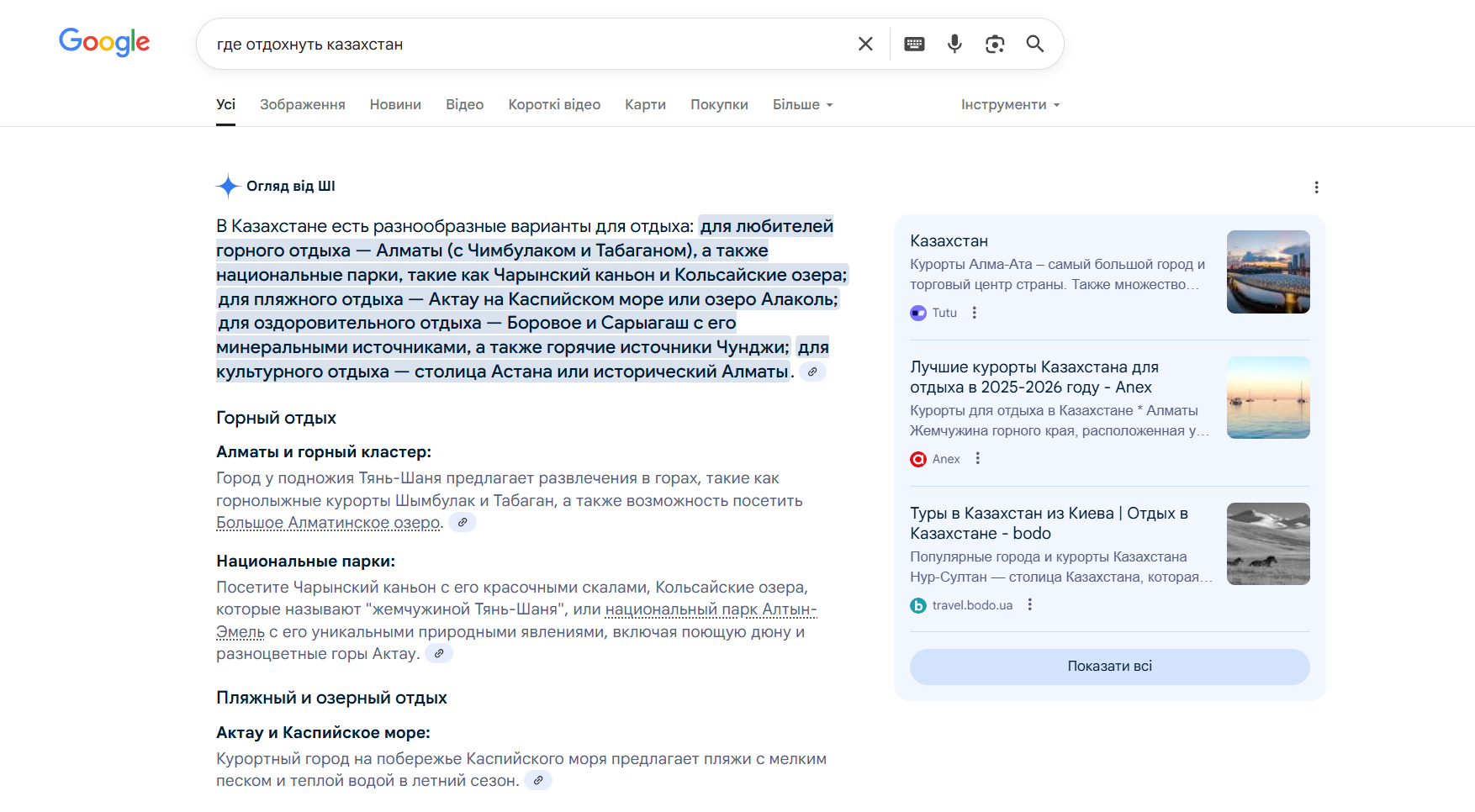The height and width of the screenshot is (812, 1475).
Task: Start voice search with microphone icon
Action: click(954, 44)
